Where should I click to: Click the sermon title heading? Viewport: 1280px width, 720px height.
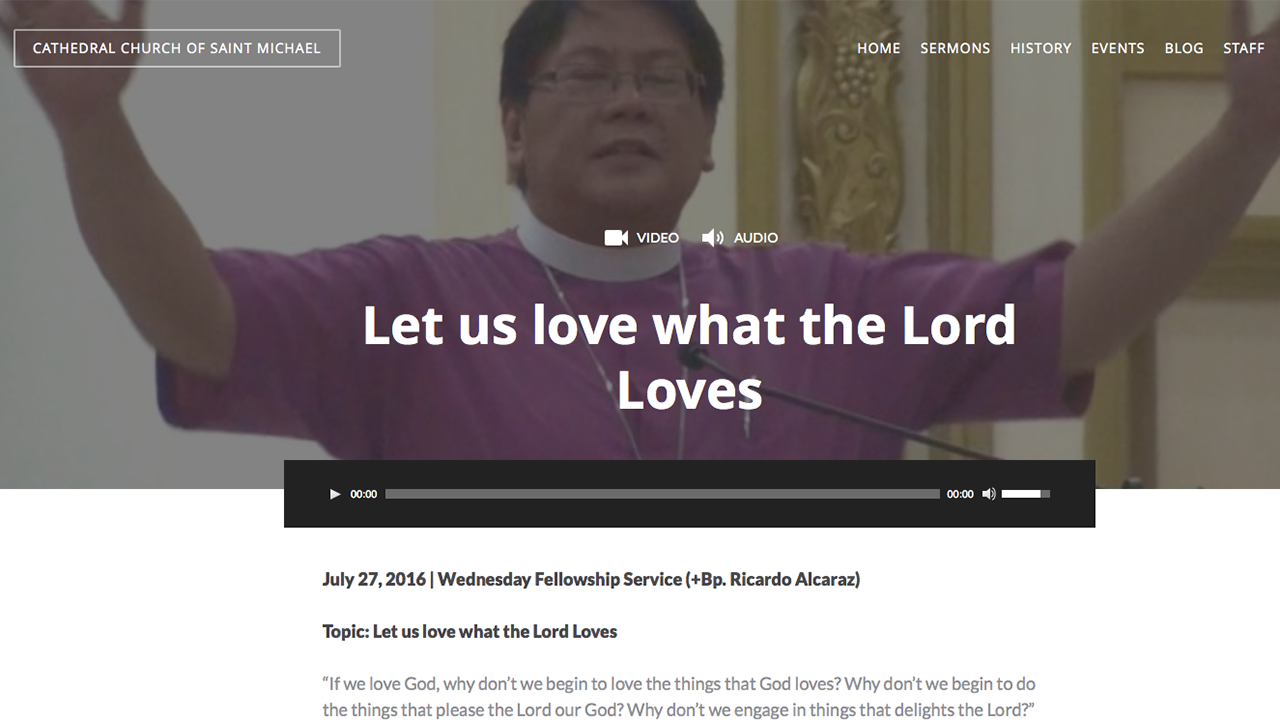(x=689, y=357)
